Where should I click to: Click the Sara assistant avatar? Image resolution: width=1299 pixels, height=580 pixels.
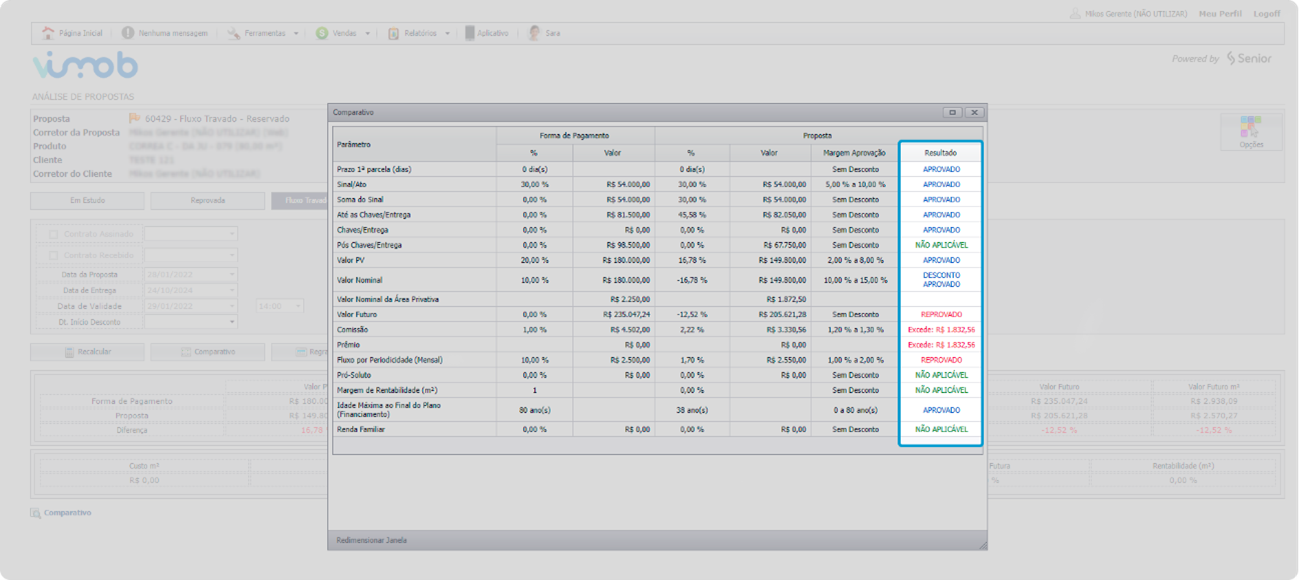click(x=534, y=33)
